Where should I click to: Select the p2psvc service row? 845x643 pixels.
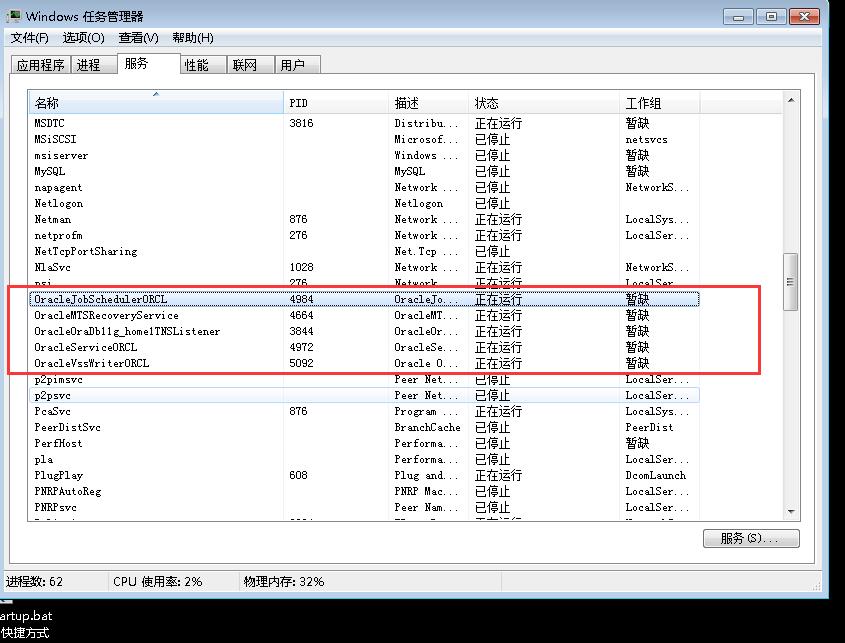364,395
